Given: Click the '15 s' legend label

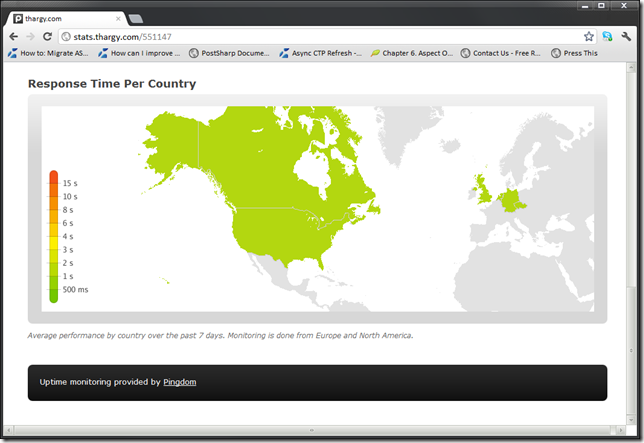Looking at the screenshot, I should tap(70, 183).
